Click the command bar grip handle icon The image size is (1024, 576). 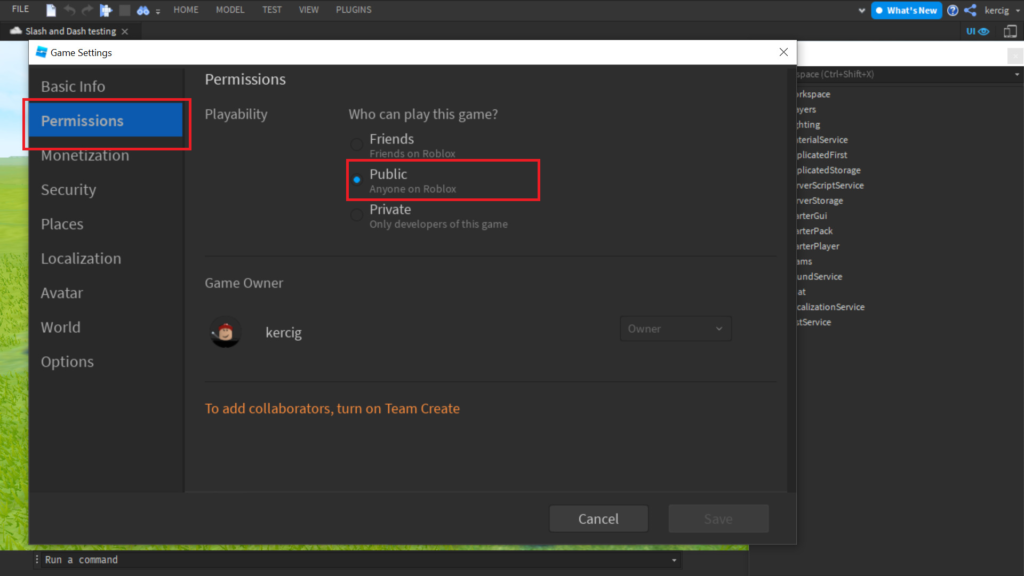(37, 560)
